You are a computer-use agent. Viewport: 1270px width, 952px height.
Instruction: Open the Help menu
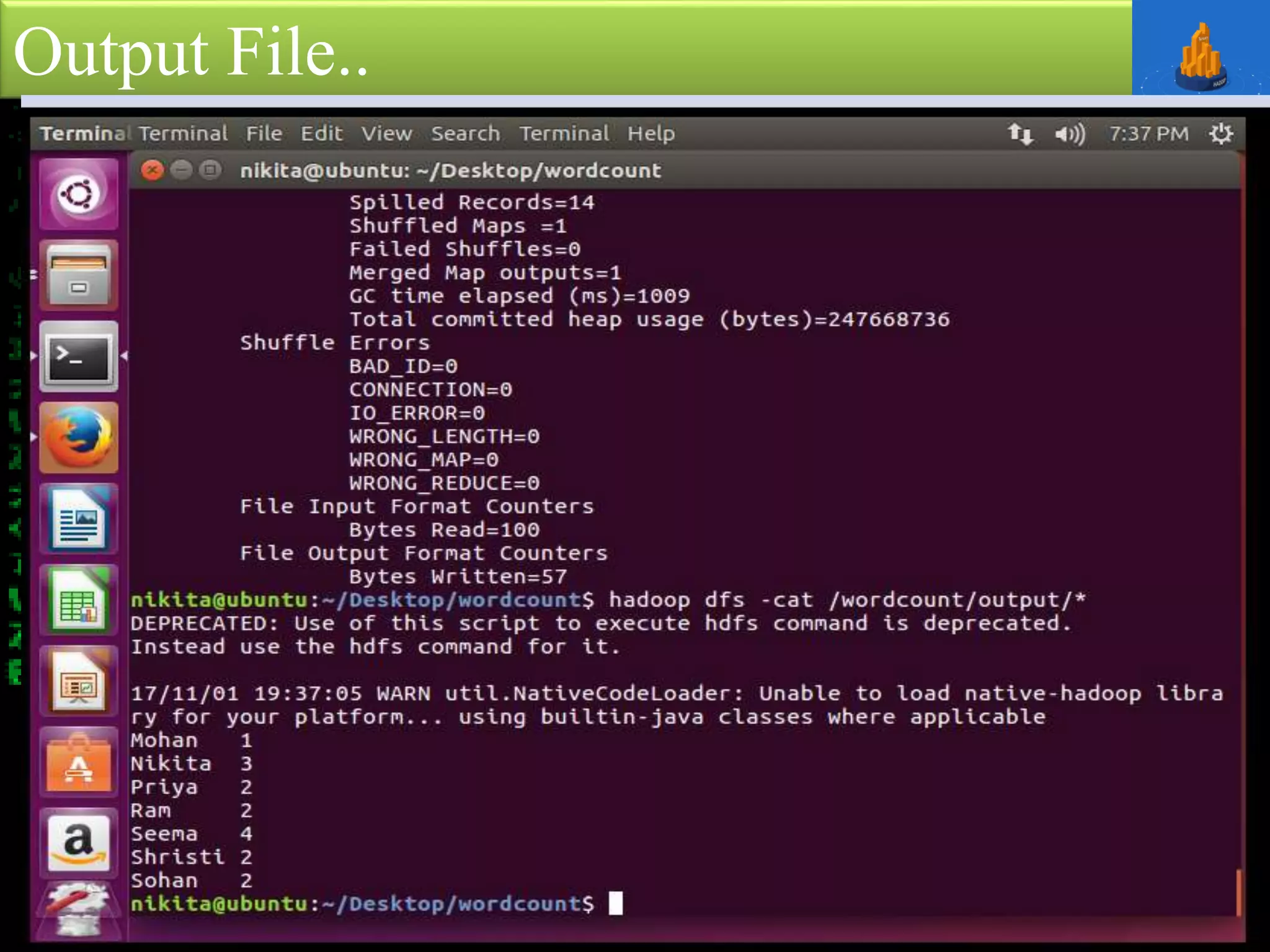point(651,133)
